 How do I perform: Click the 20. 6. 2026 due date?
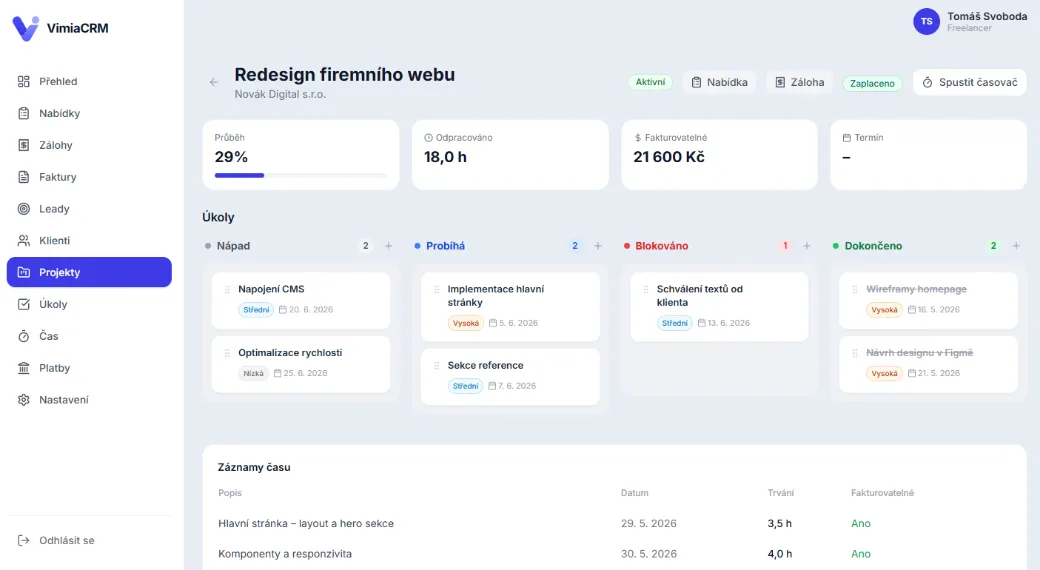click(x=306, y=310)
